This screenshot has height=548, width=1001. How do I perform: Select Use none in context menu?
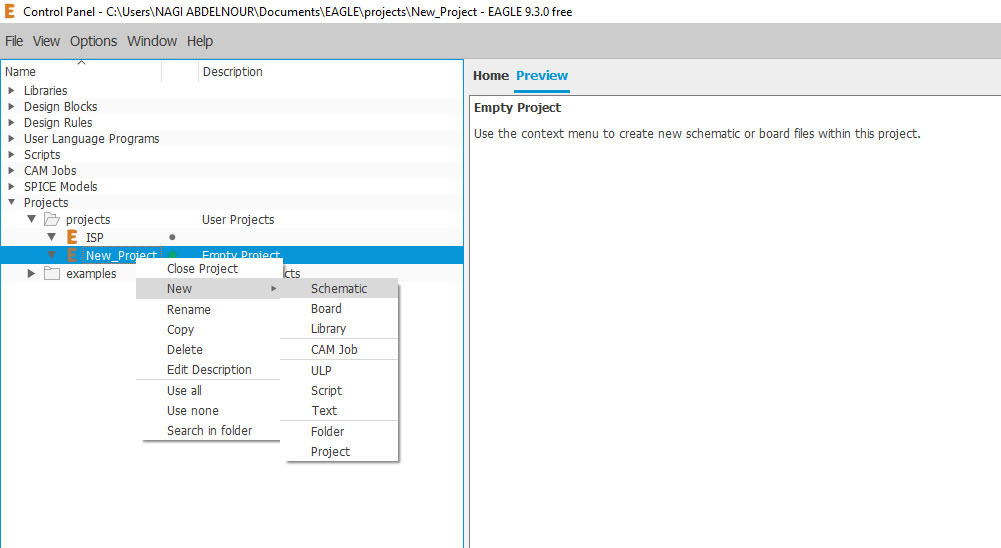coord(209,411)
